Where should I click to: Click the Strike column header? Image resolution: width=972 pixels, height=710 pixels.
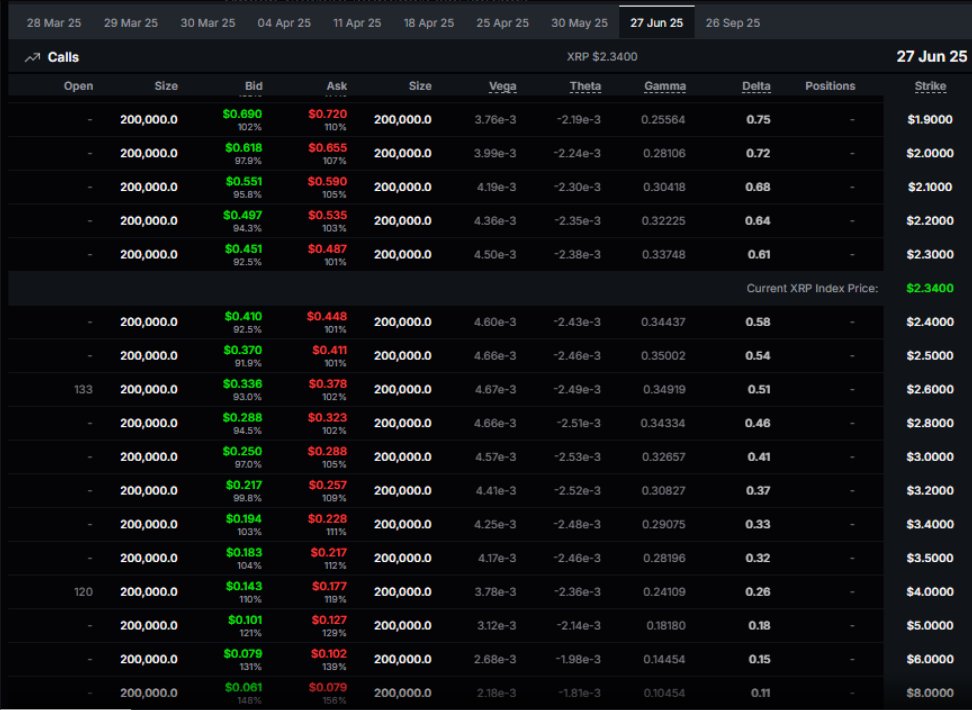coord(930,86)
